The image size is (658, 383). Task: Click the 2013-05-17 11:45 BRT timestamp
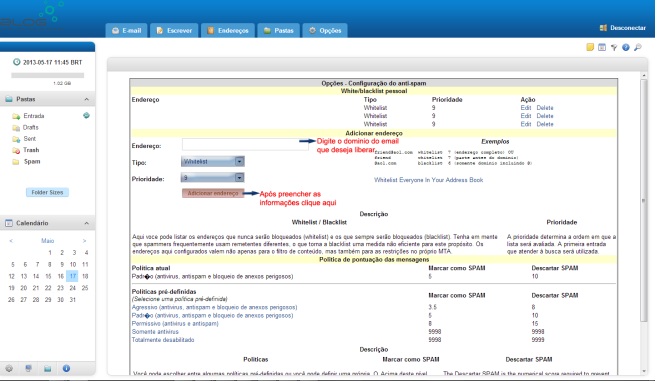point(52,63)
